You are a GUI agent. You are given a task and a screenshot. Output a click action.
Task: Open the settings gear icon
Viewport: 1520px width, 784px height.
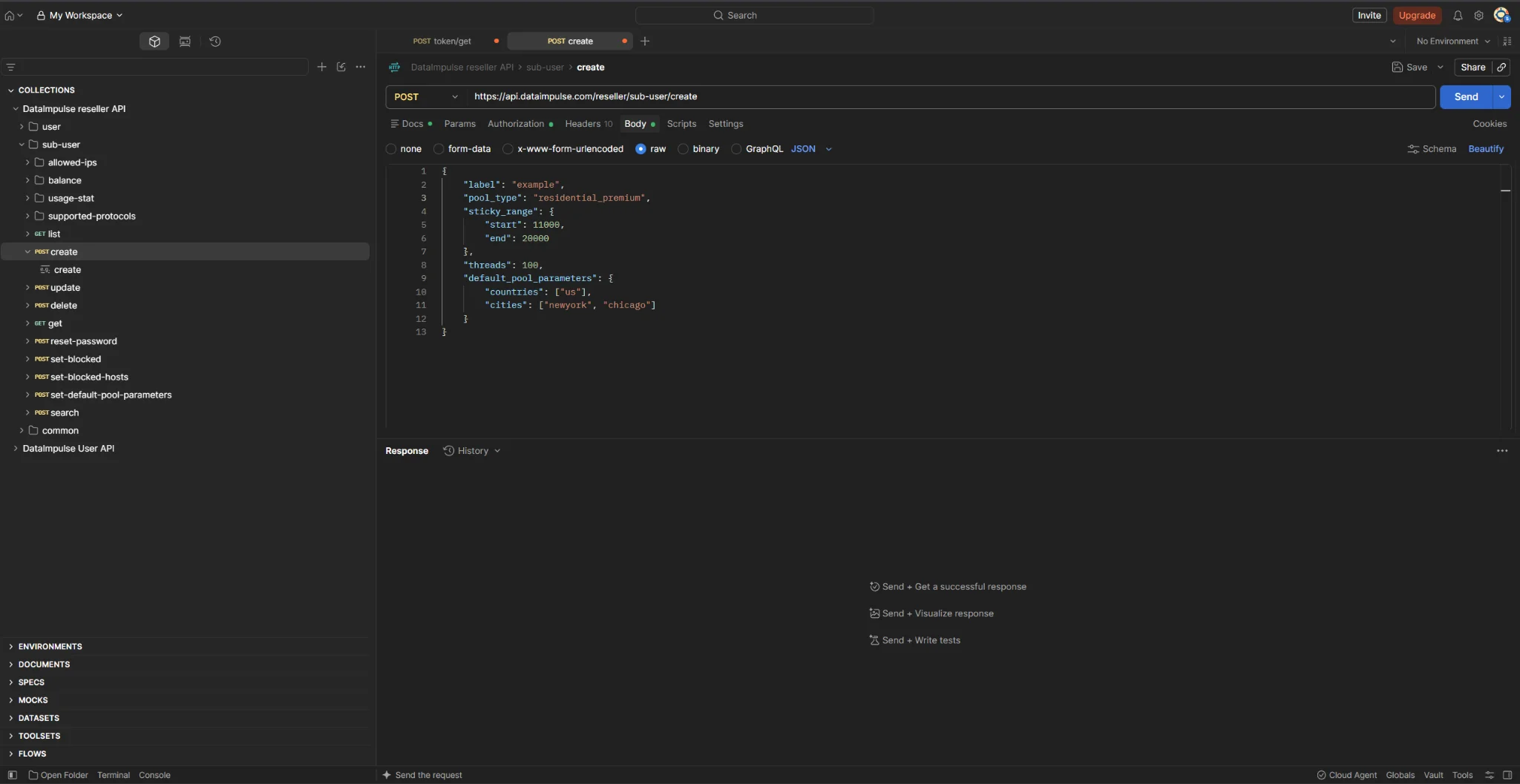point(1478,16)
